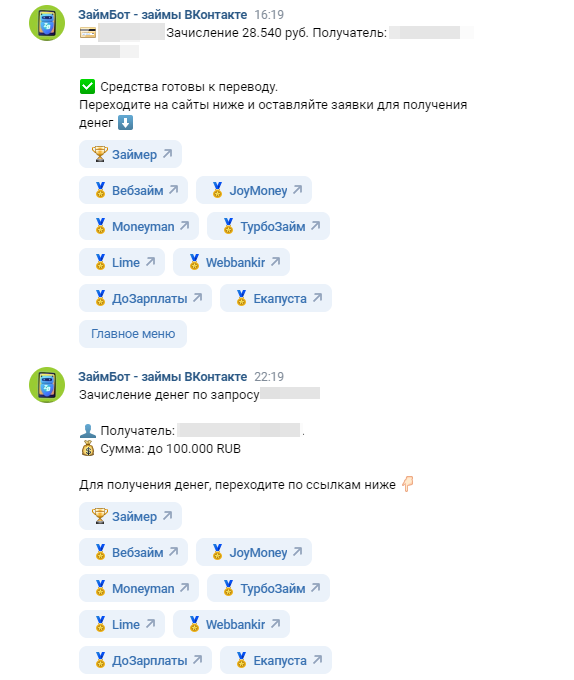The width and height of the screenshot is (574, 680).
Task: Open ТурбоЗайм link in the first message
Action: tap(268, 226)
